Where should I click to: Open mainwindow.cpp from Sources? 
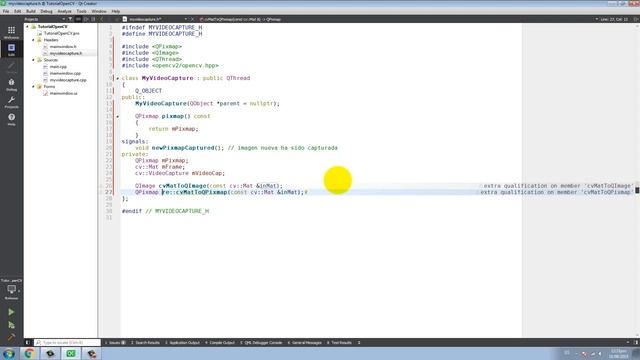point(65,73)
